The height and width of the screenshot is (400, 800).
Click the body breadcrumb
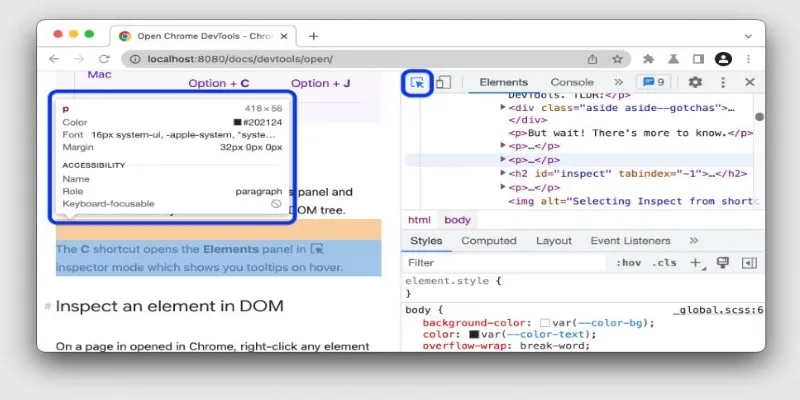(457, 220)
